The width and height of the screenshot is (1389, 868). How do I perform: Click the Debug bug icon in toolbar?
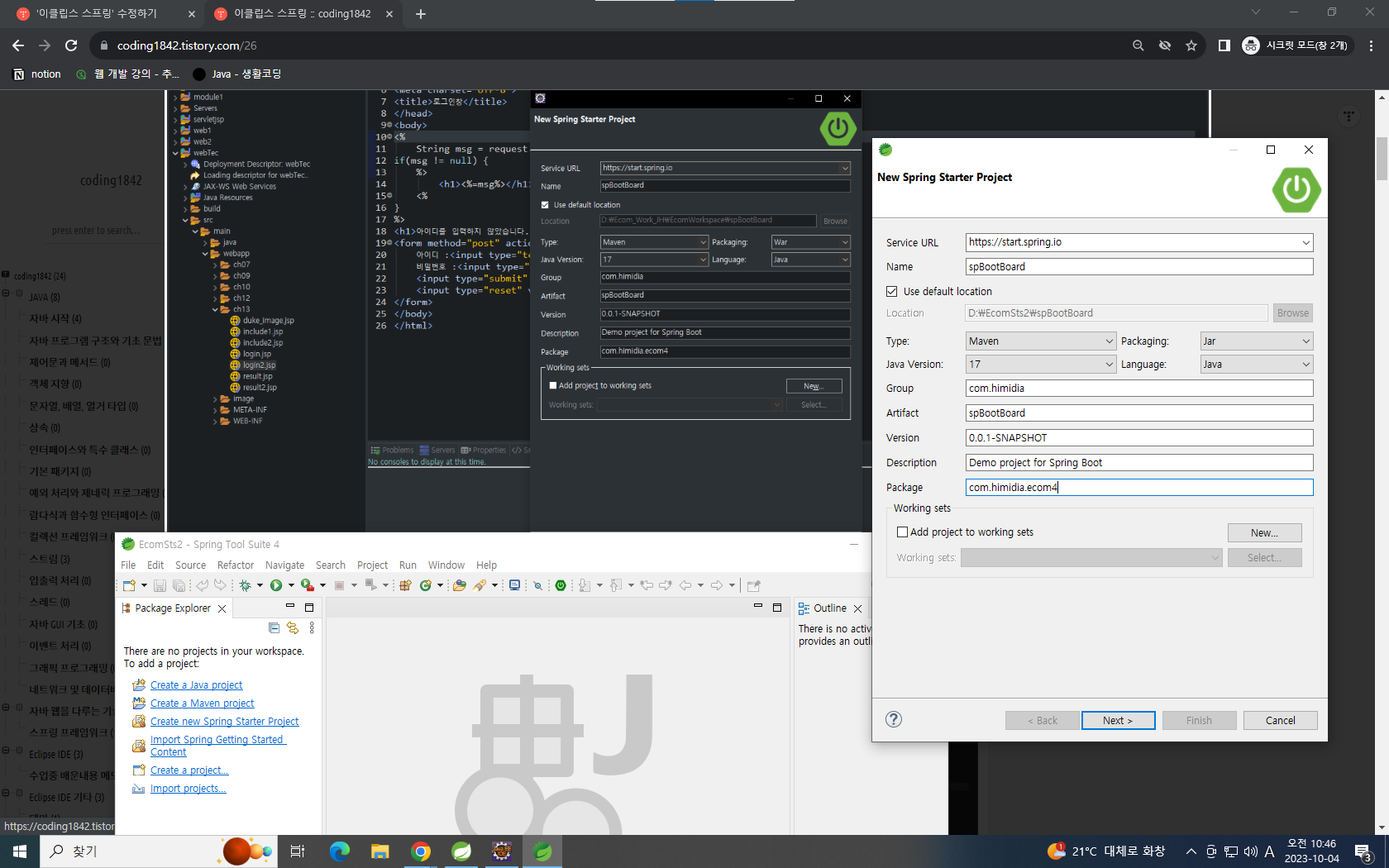[245, 585]
